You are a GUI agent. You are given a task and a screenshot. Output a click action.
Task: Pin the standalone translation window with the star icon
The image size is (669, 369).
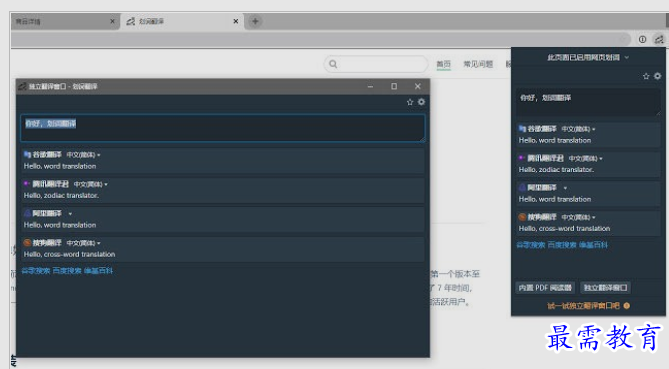(x=410, y=102)
